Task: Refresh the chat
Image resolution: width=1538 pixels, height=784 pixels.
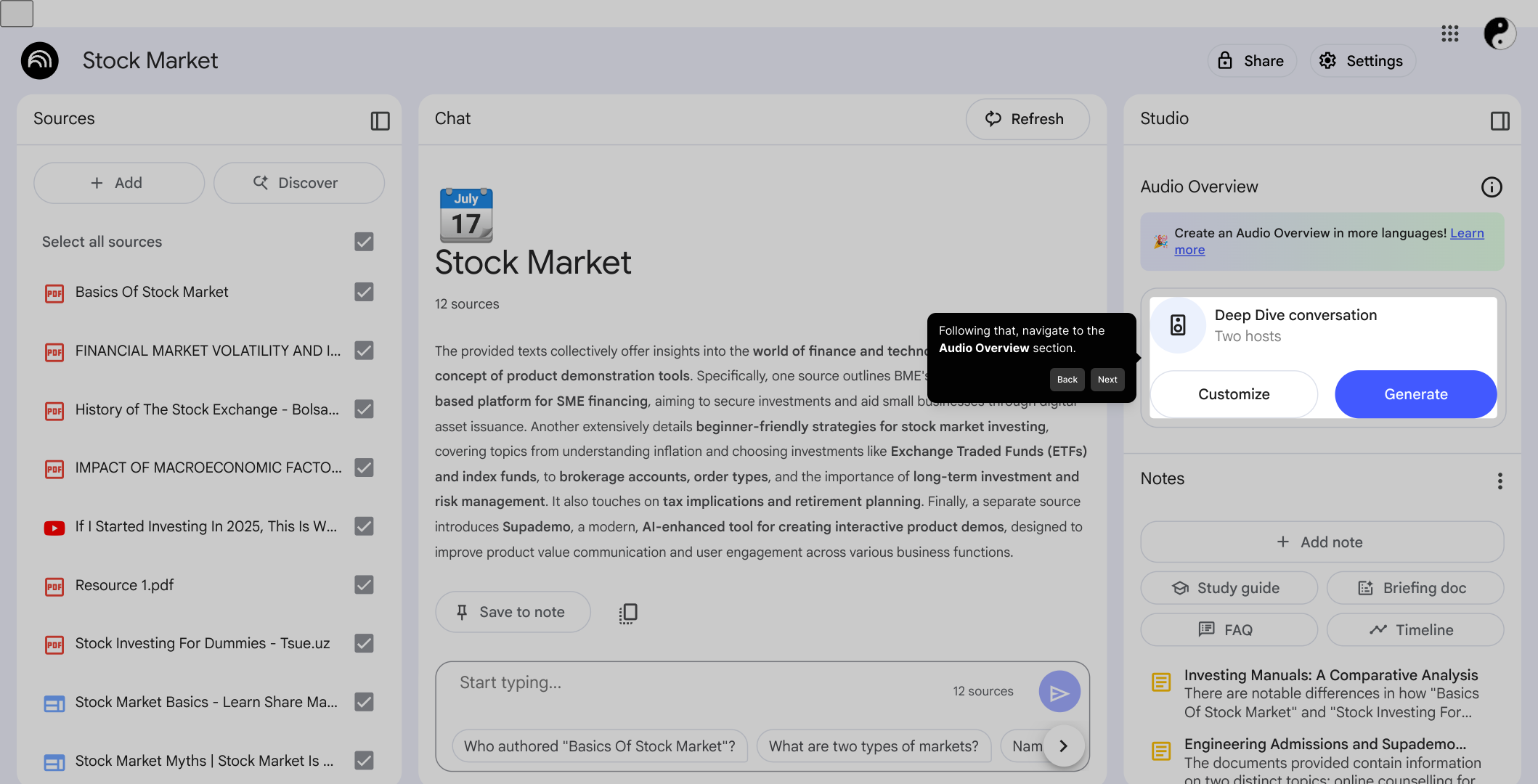Action: point(1027,119)
